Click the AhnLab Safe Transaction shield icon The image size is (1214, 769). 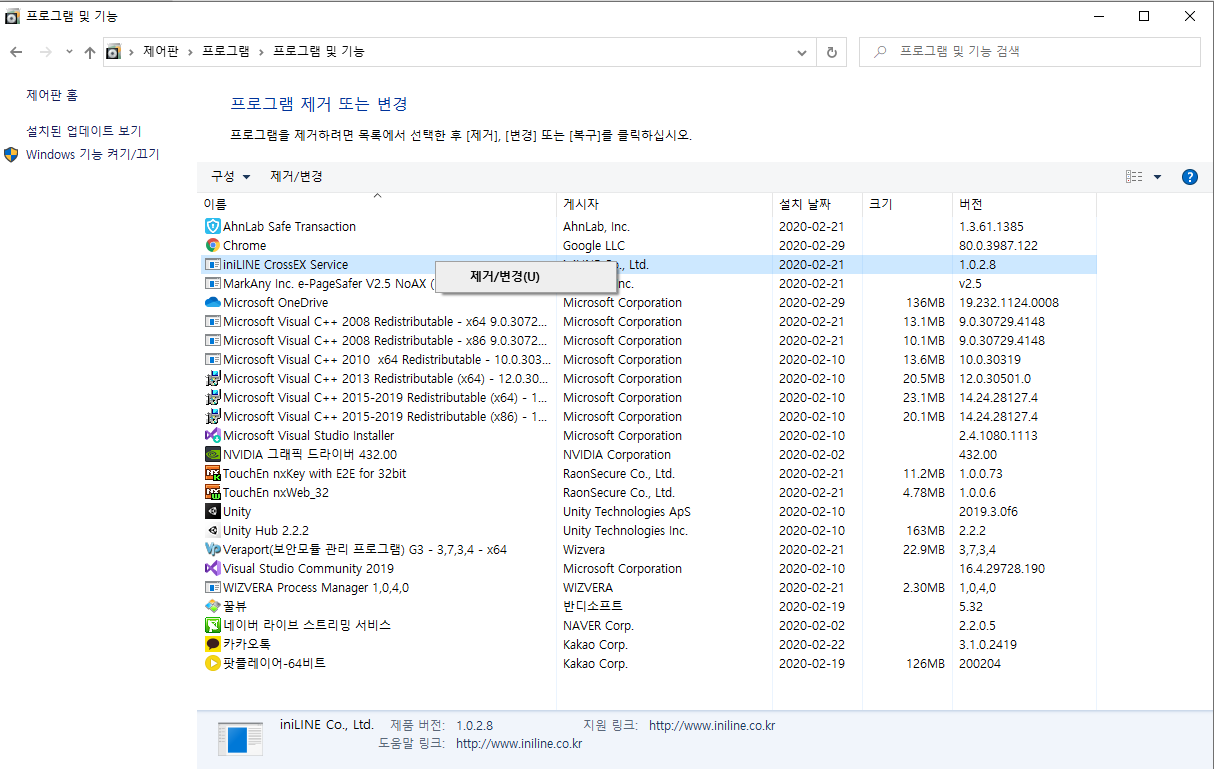tap(212, 227)
